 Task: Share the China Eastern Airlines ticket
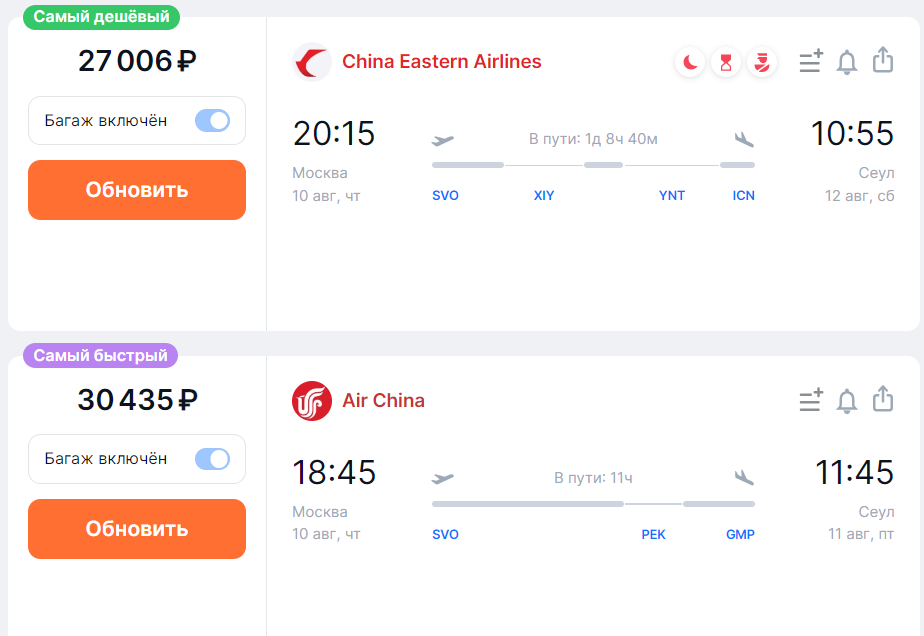[883, 60]
